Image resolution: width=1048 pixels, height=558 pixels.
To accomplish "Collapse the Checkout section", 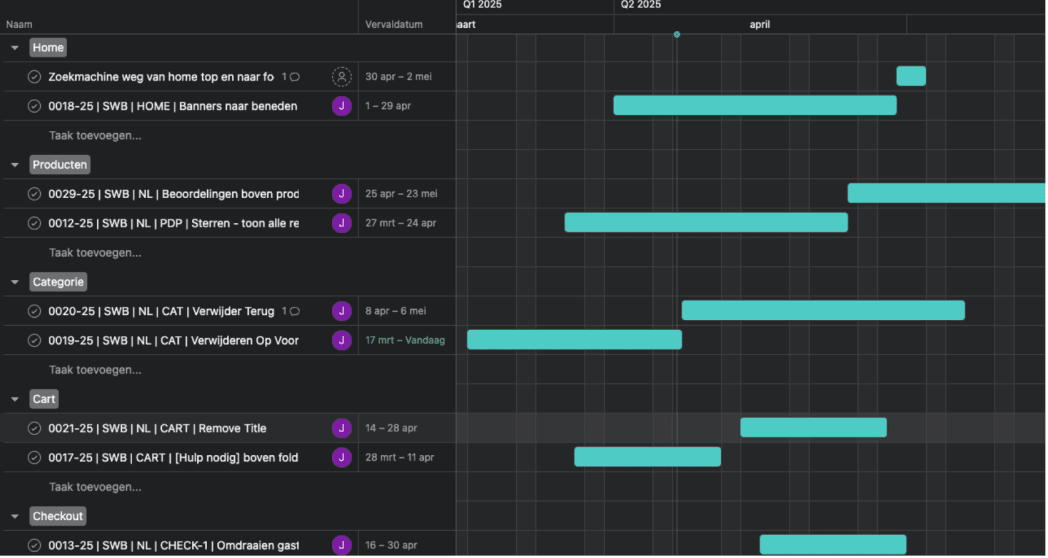I will [15, 516].
